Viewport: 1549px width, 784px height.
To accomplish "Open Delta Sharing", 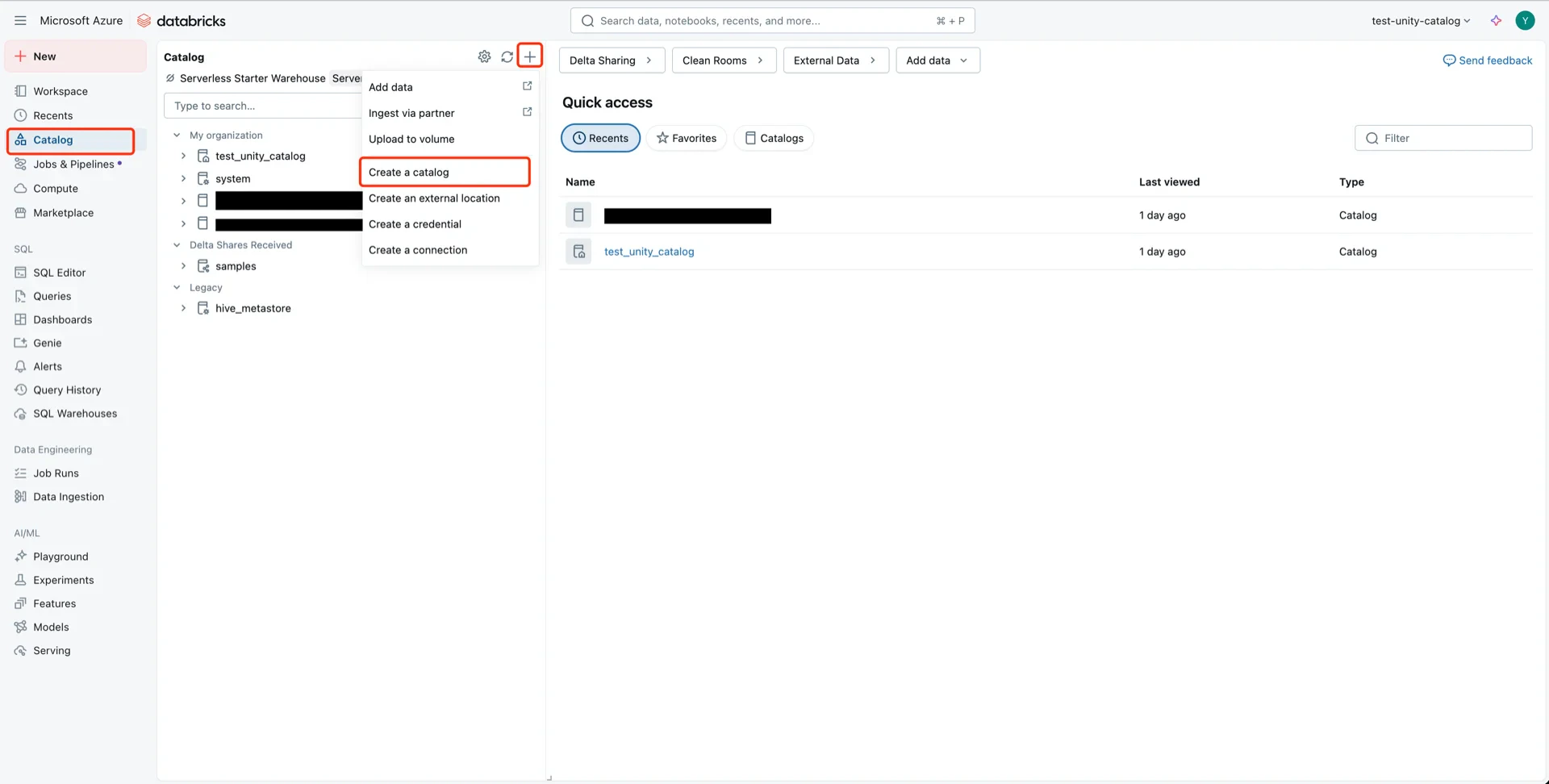I will pos(612,60).
